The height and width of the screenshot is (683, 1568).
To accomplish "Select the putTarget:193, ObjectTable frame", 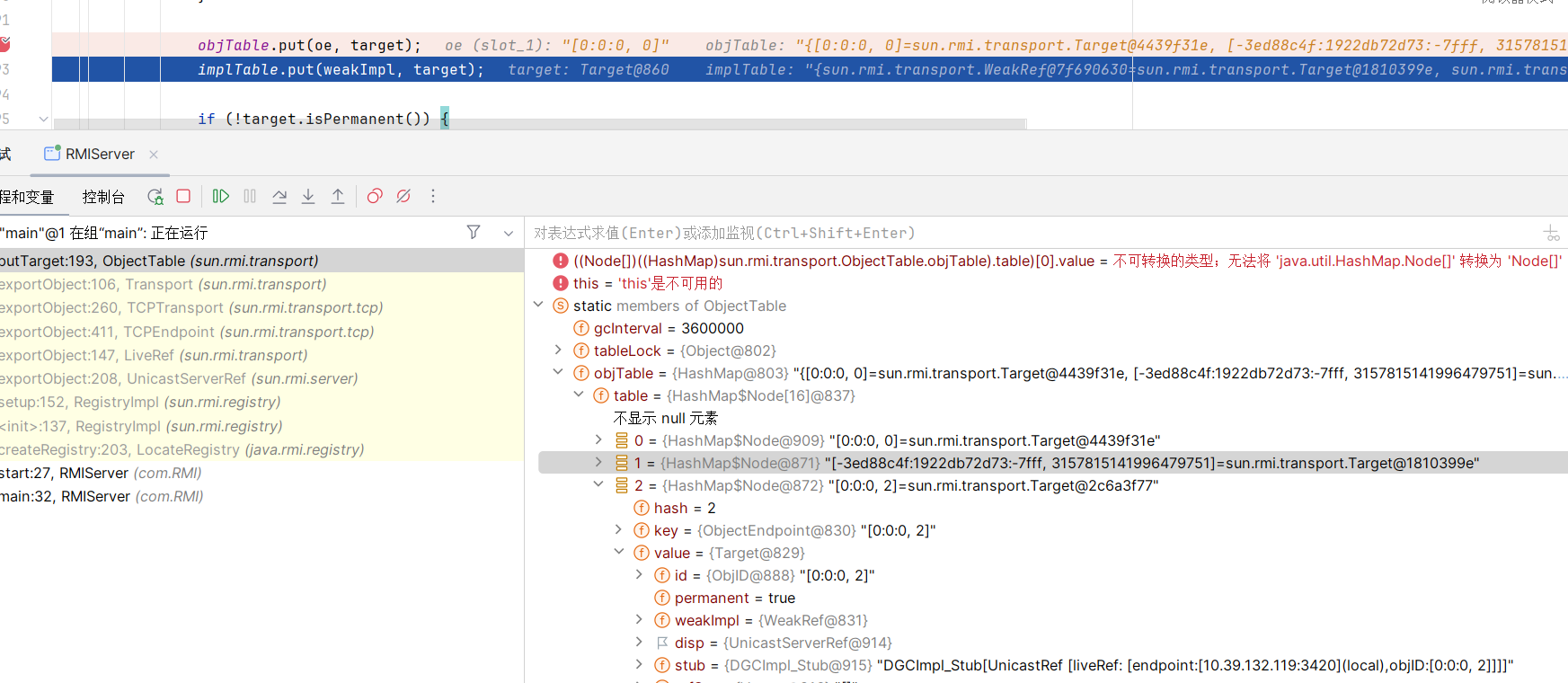I will 261,261.
